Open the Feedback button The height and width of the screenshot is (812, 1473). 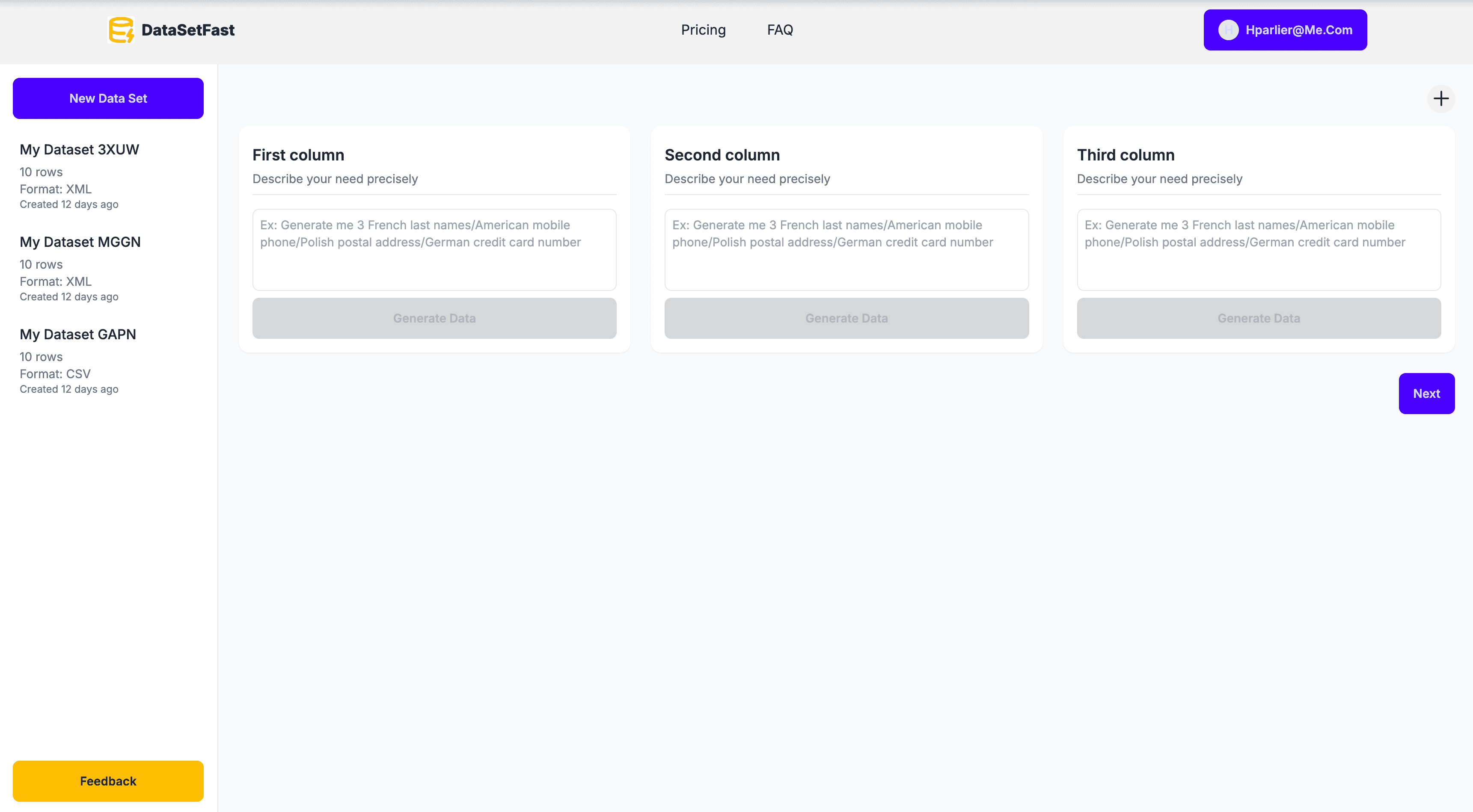tap(108, 780)
